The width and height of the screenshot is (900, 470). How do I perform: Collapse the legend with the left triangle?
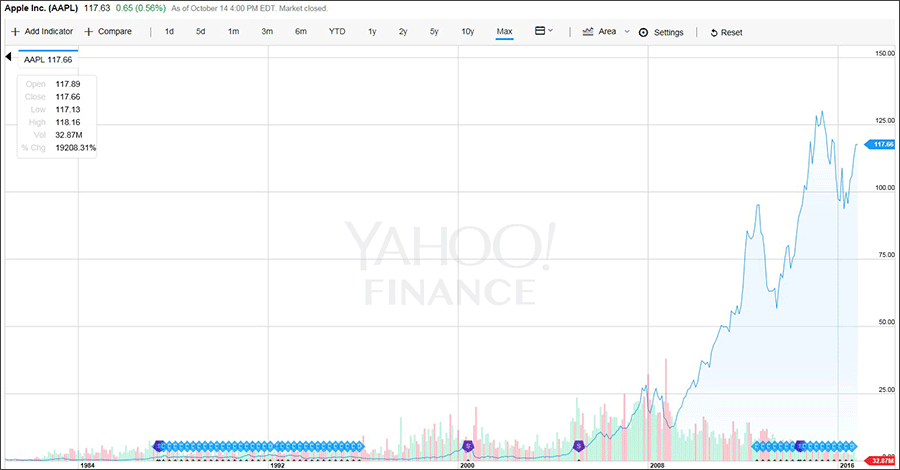point(8,58)
